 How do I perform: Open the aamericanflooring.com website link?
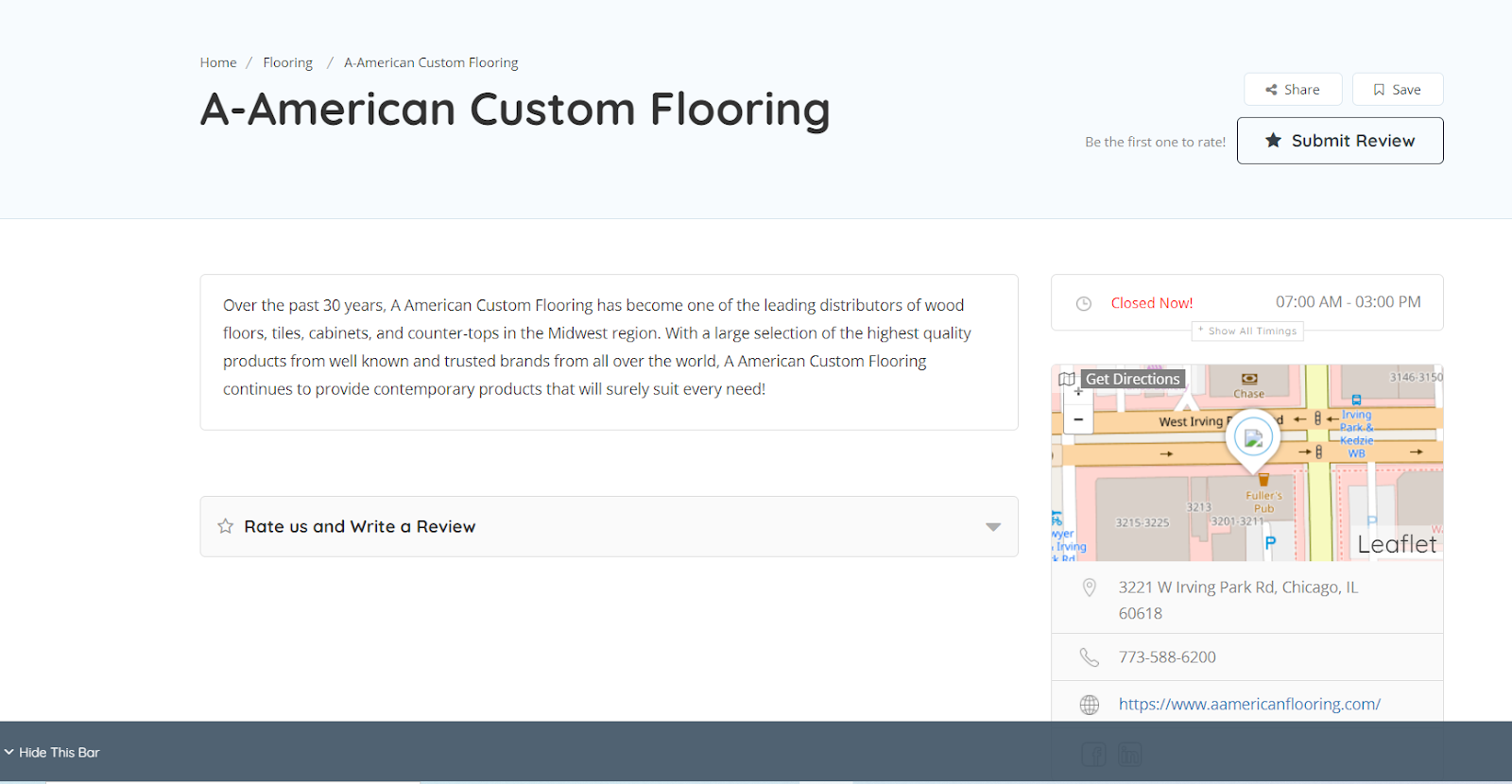pyautogui.click(x=1249, y=704)
